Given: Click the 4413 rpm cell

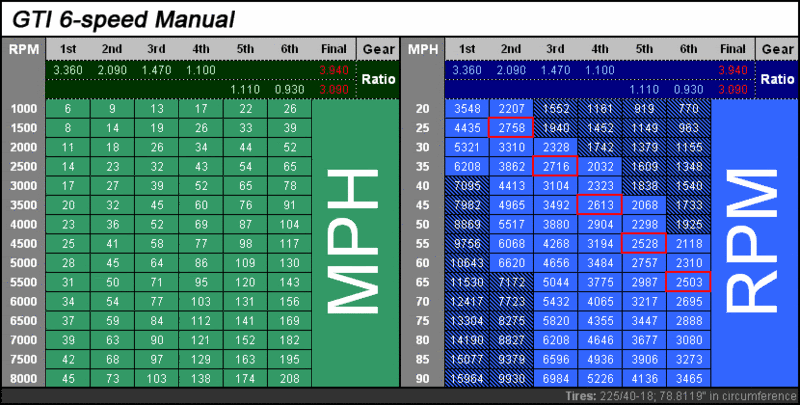Looking at the screenshot, I should [511, 186].
